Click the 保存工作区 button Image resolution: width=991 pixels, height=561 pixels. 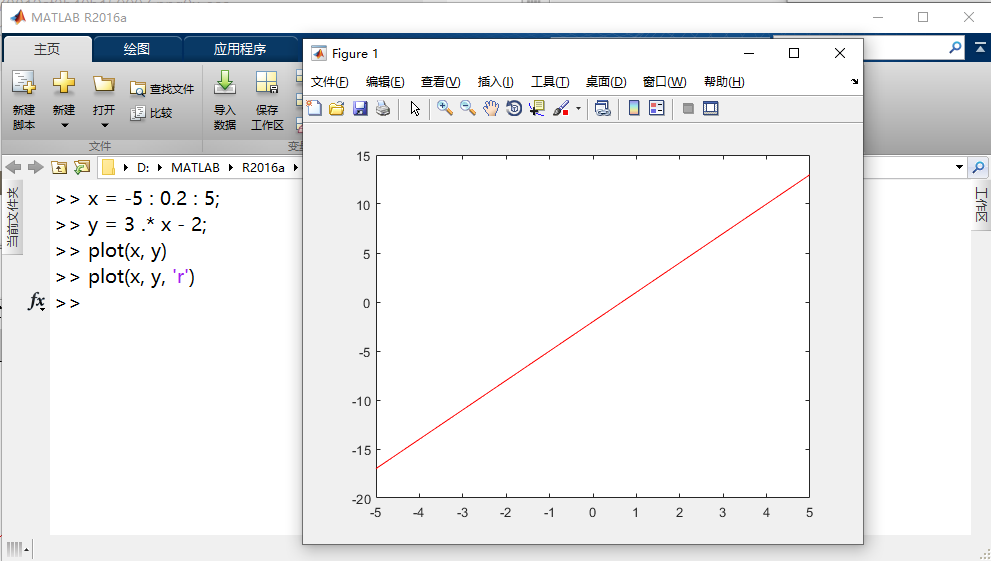click(267, 100)
